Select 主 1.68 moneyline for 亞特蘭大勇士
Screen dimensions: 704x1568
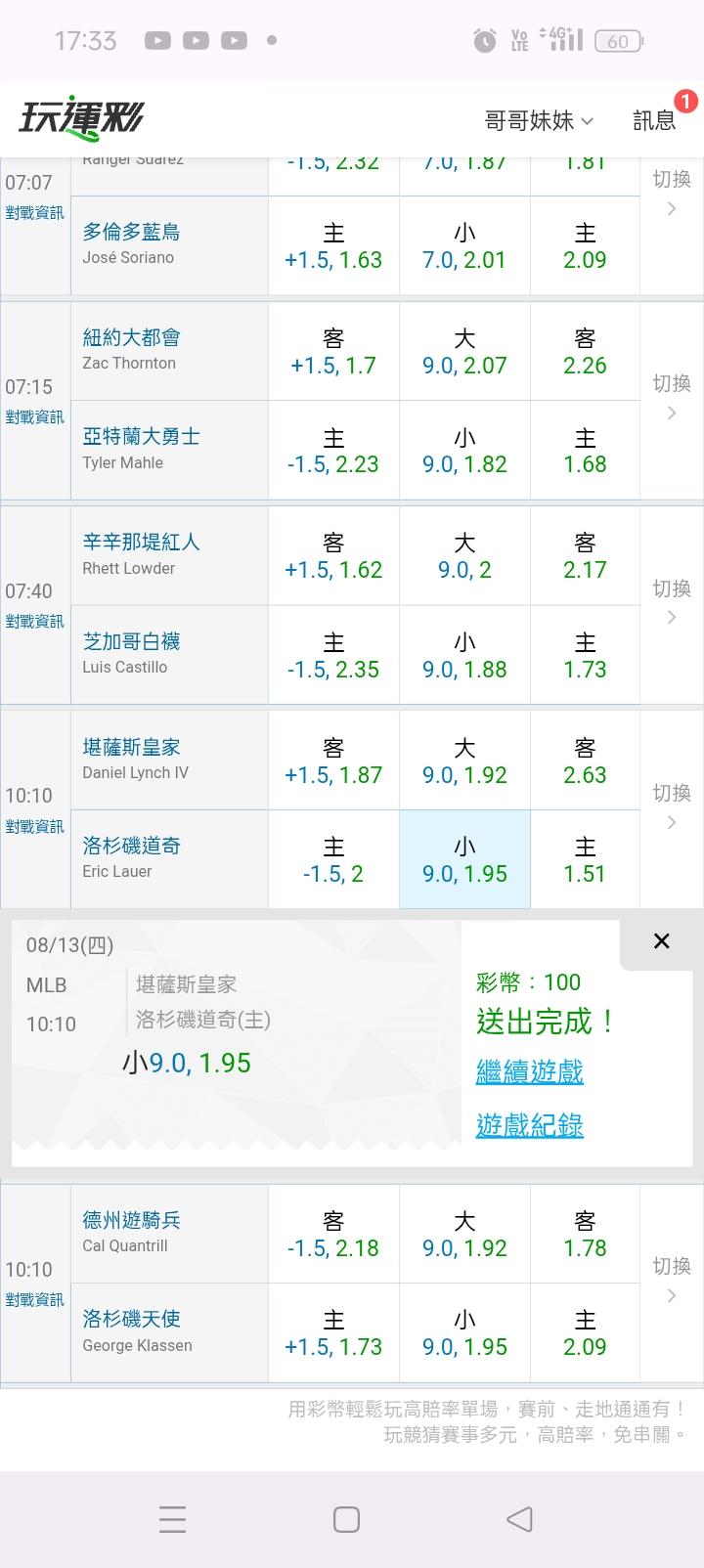click(x=585, y=451)
